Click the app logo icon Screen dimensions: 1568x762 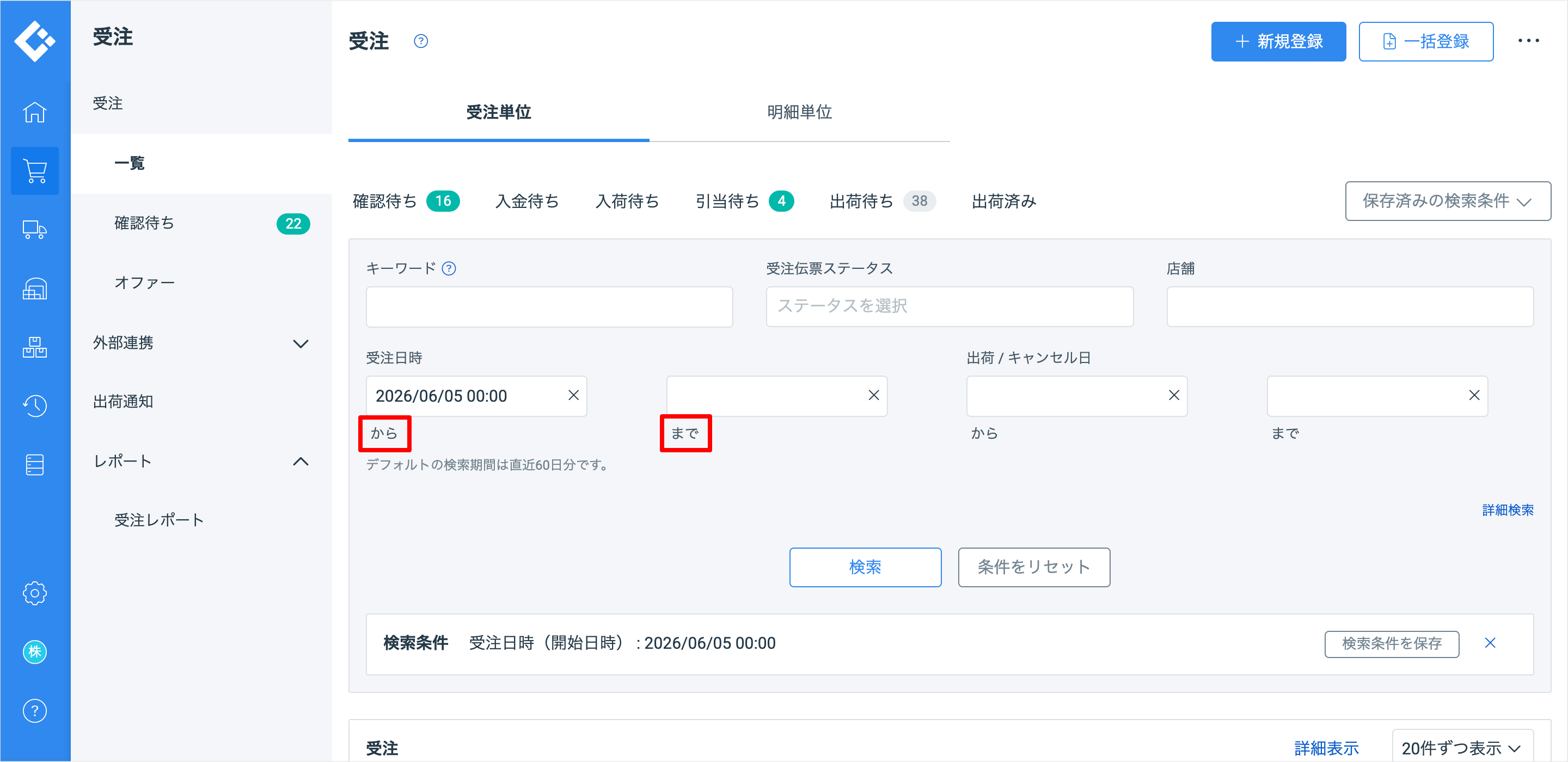pos(35,41)
